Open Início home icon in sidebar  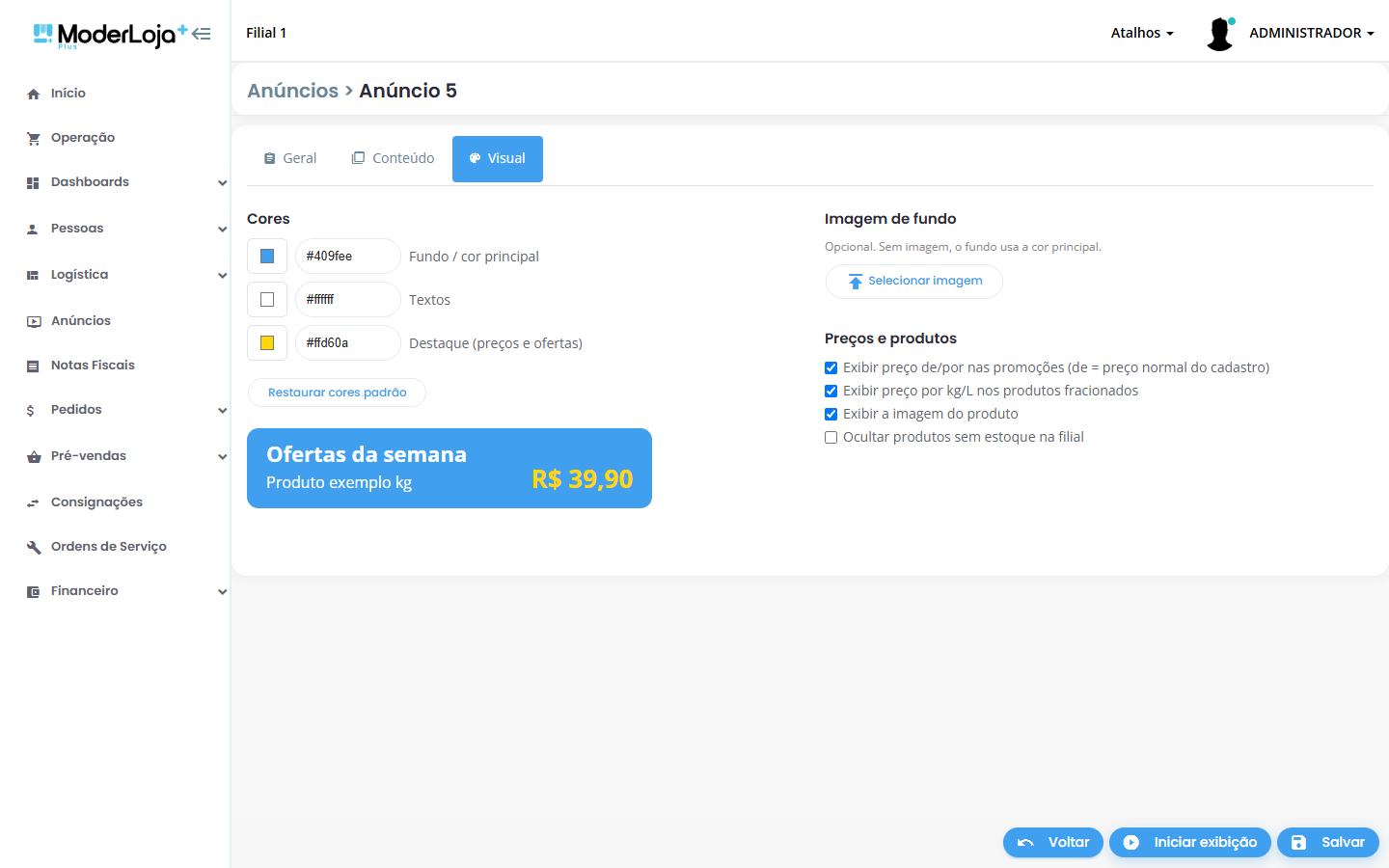pyautogui.click(x=34, y=94)
